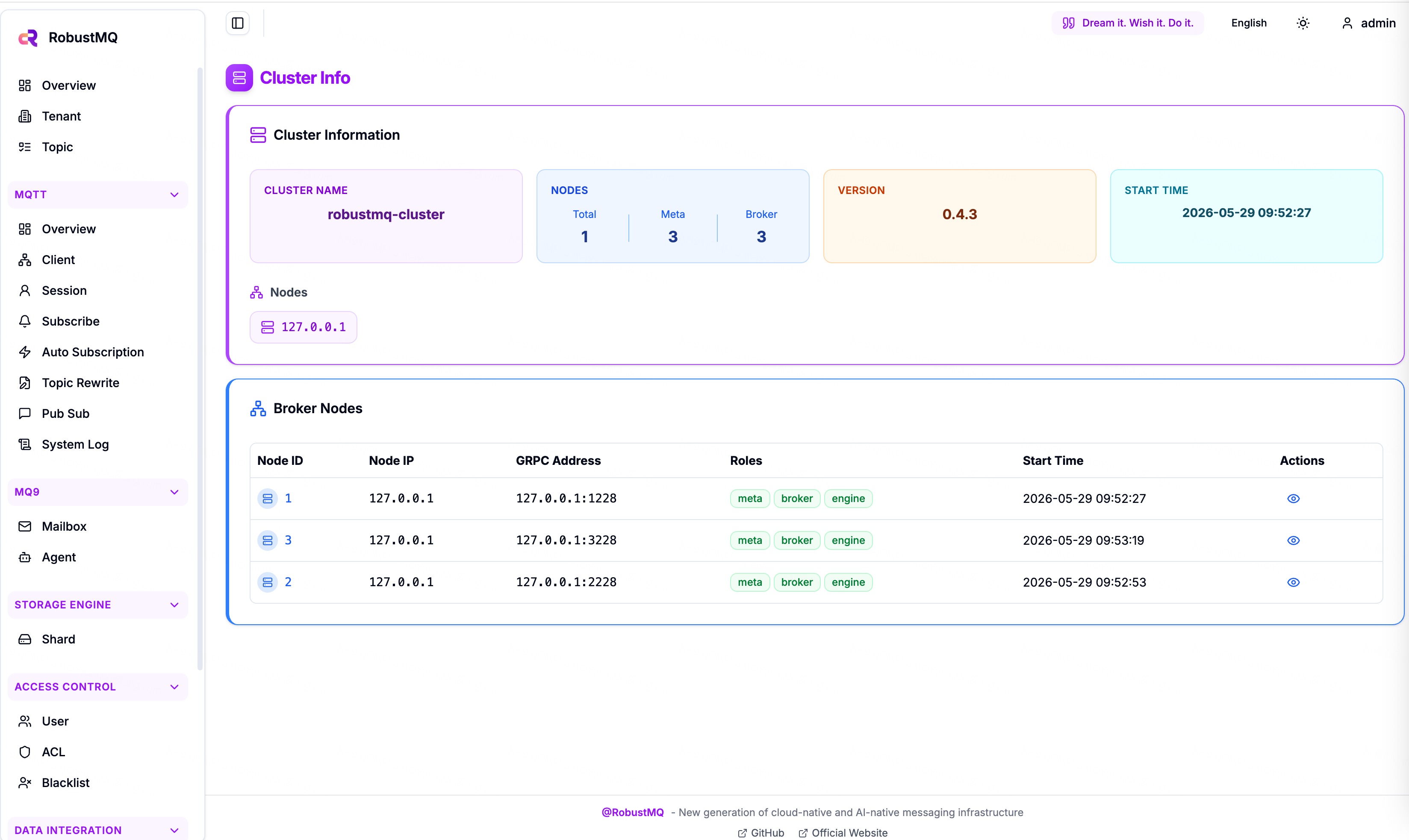The image size is (1409, 840).
Task: Click the Cluster Info header icon
Action: coord(239,77)
